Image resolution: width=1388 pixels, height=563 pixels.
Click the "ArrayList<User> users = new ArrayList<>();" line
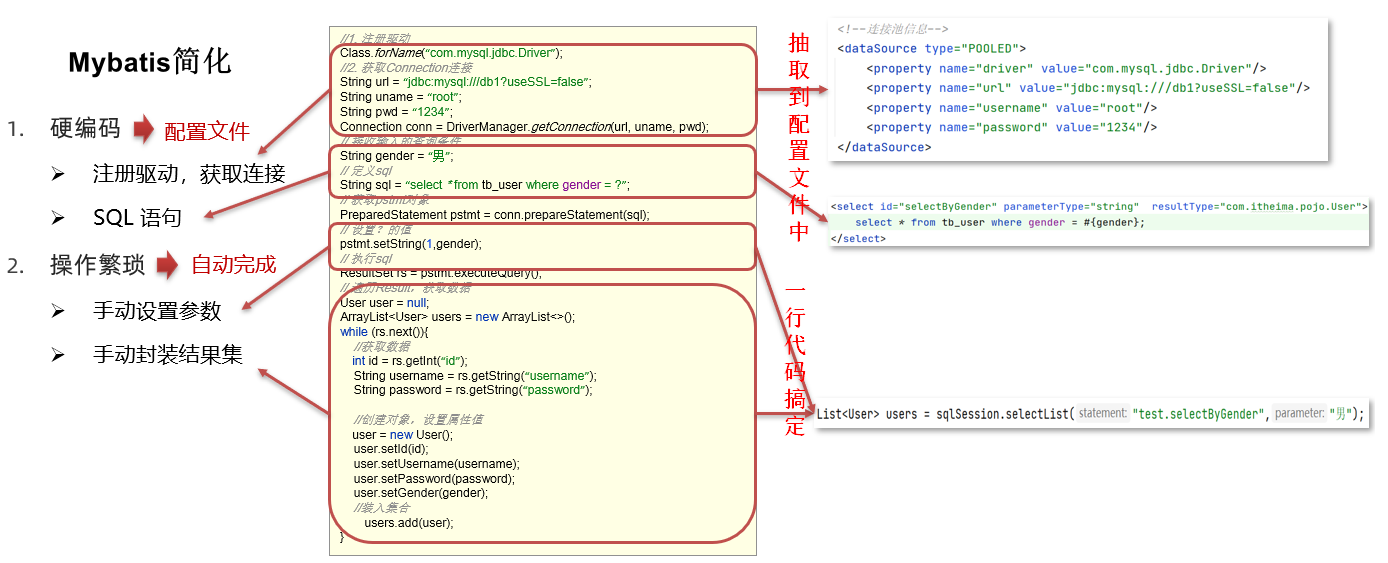click(457, 317)
